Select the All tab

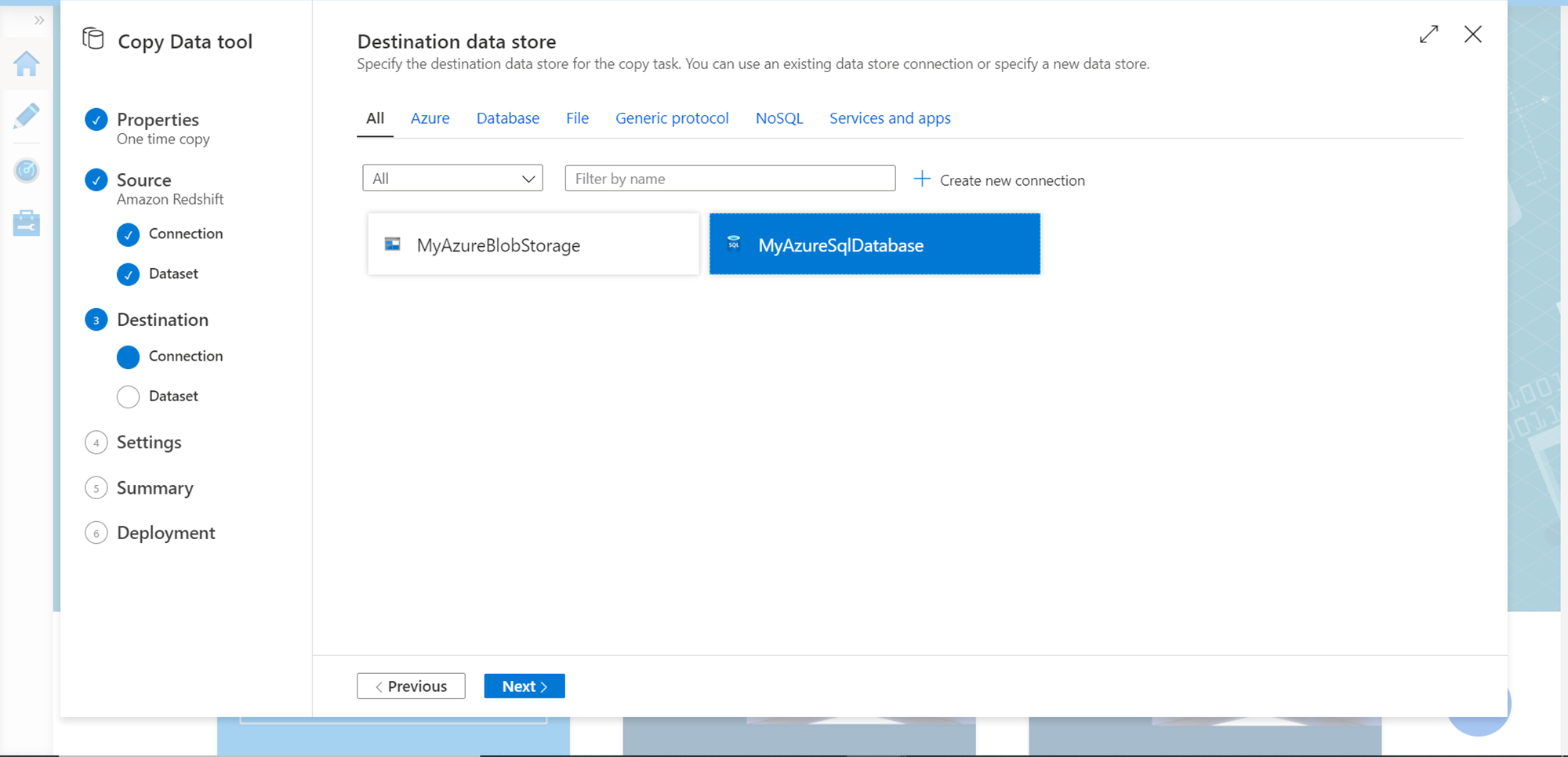tap(376, 118)
